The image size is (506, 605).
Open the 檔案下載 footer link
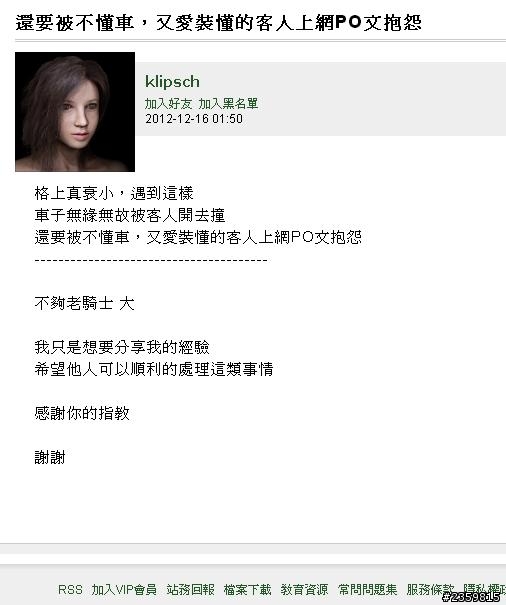[247, 590]
